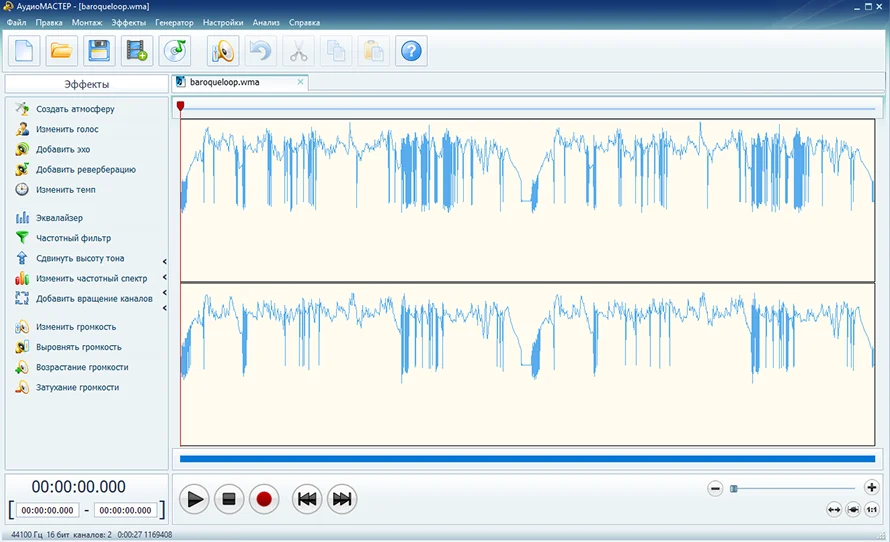Zoom out with the minus button

click(715, 488)
